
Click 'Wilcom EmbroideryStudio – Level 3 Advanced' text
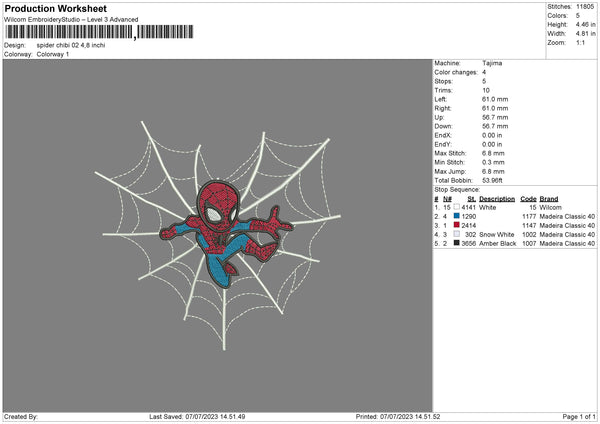71,20
